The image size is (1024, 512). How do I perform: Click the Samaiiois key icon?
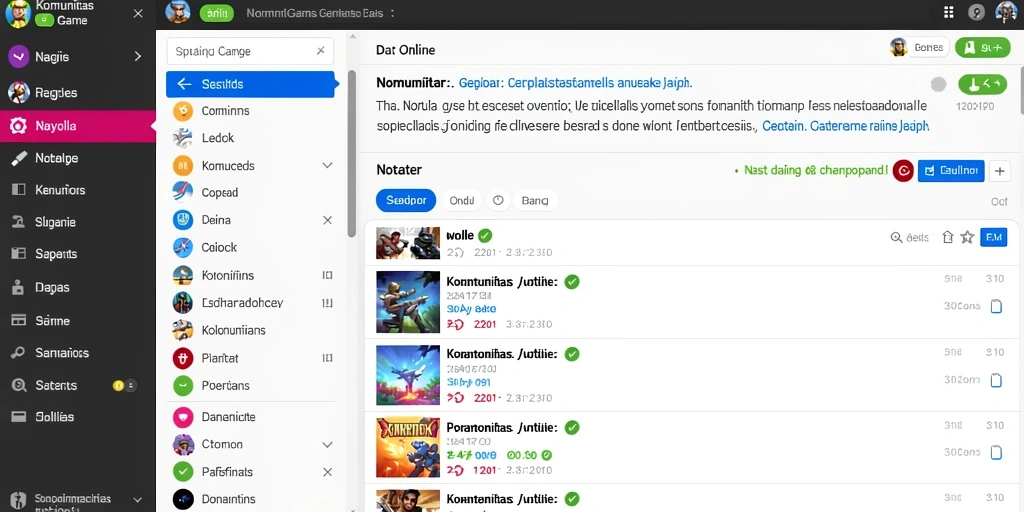click(18, 353)
